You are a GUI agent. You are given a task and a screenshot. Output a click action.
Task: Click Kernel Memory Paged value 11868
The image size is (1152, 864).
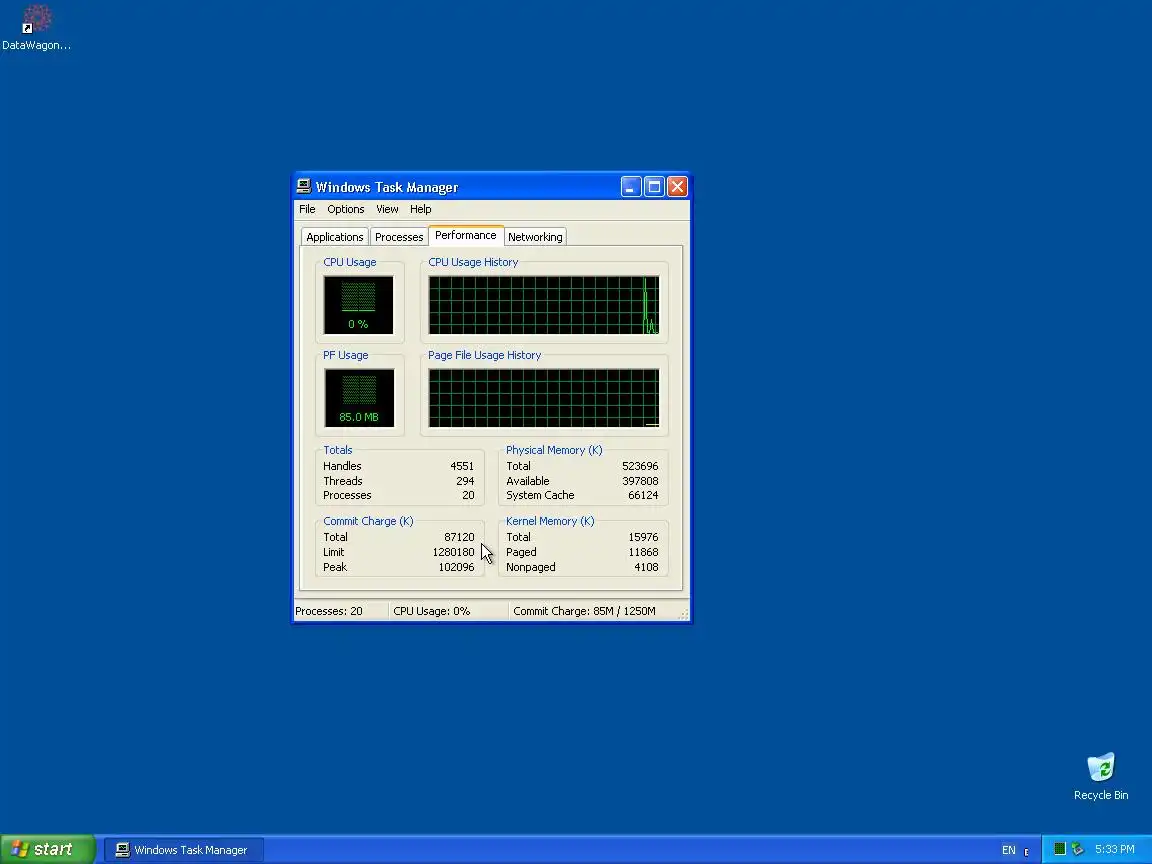tap(643, 552)
